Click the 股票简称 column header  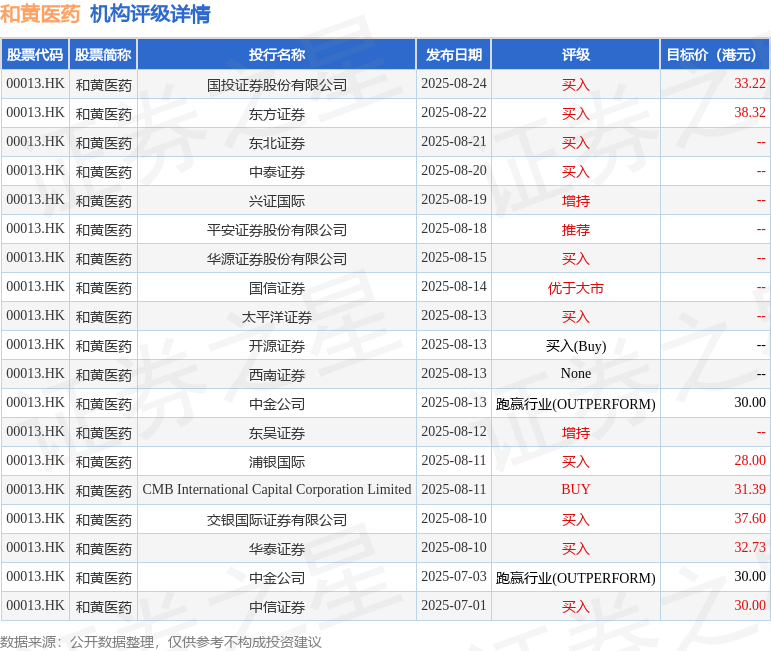[103, 55]
